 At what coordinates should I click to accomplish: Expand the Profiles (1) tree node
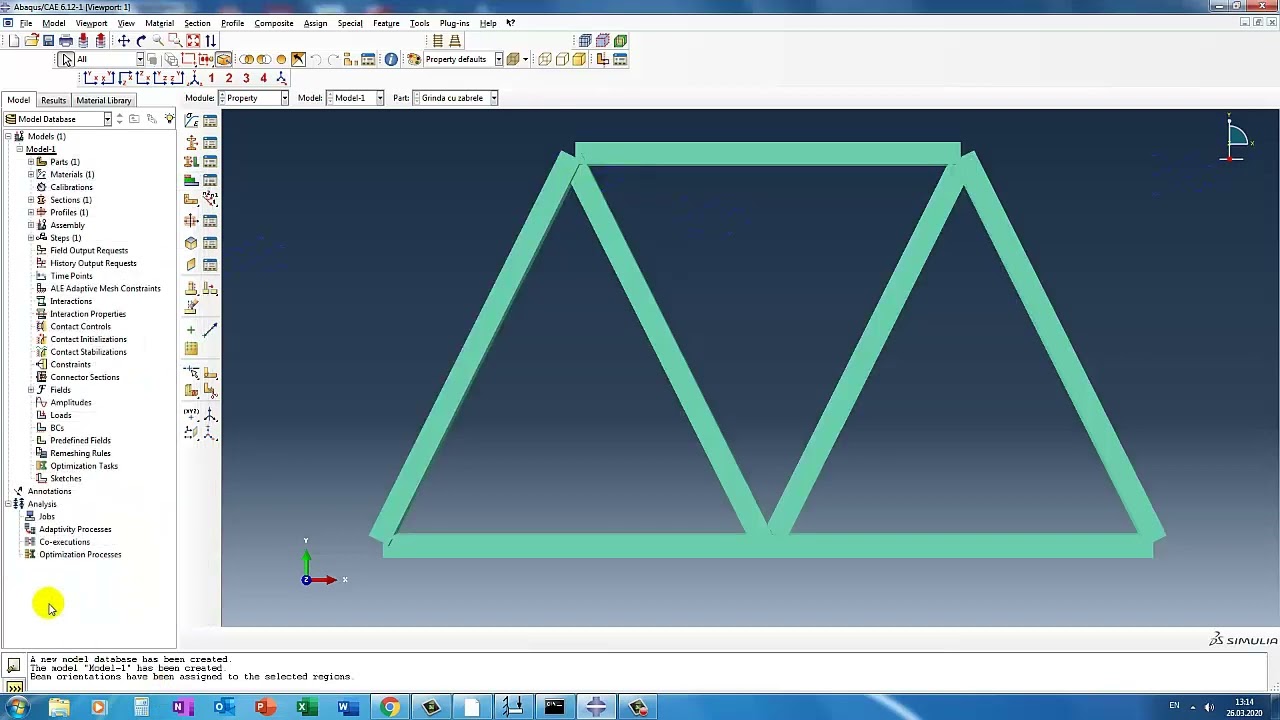(x=31, y=212)
